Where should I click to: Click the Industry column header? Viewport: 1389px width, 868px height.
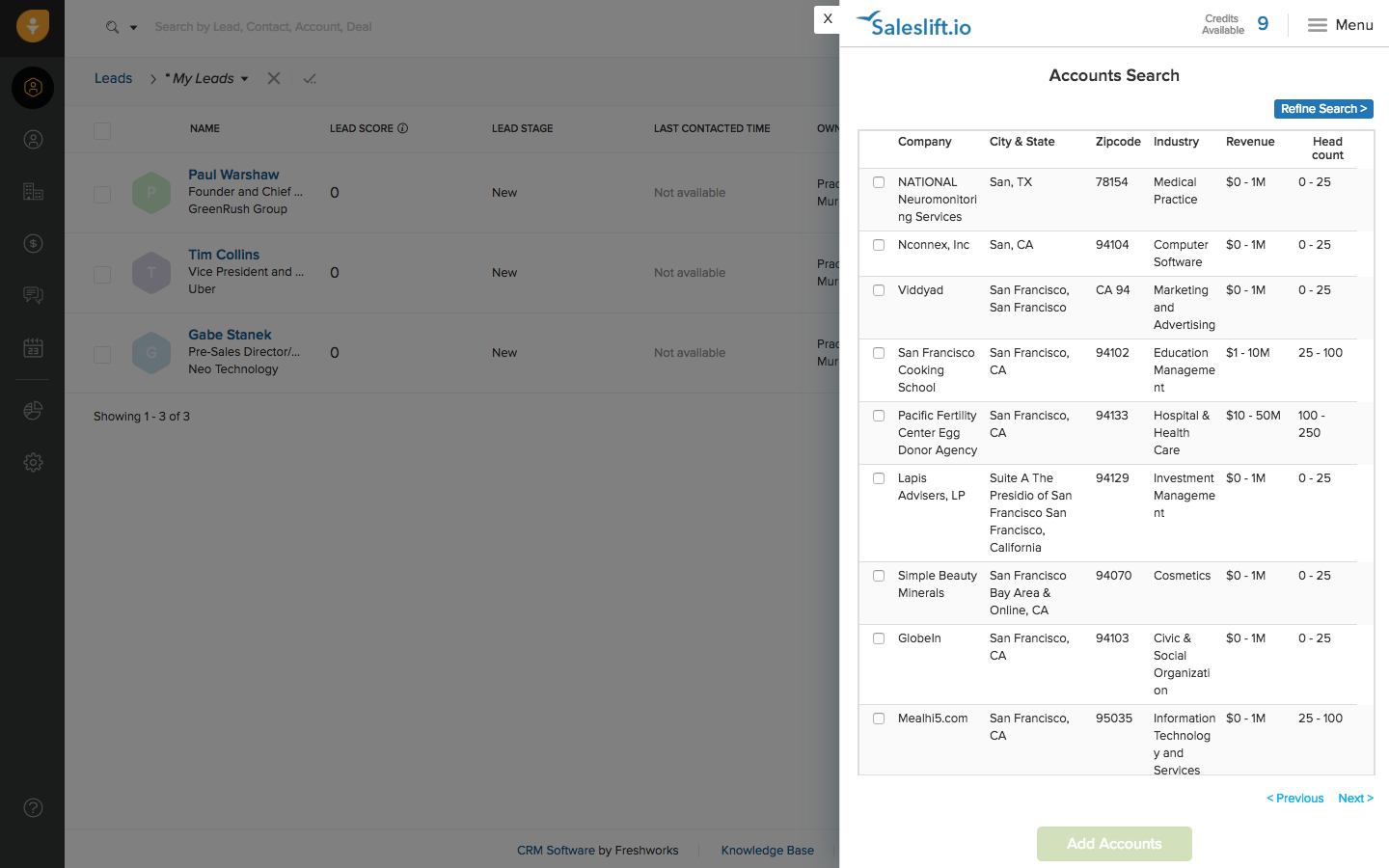[1176, 142]
